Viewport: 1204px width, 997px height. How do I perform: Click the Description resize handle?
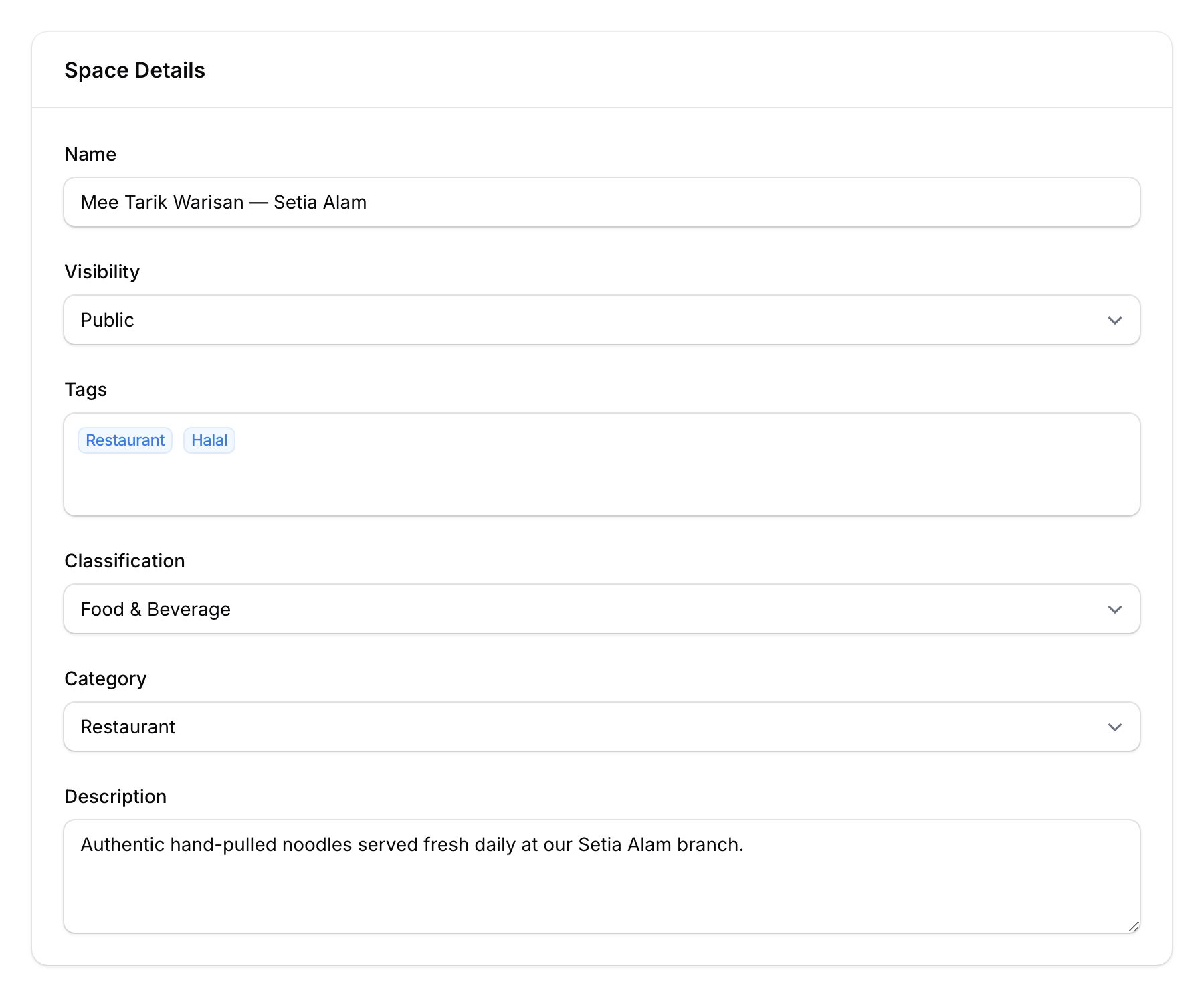(1133, 927)
